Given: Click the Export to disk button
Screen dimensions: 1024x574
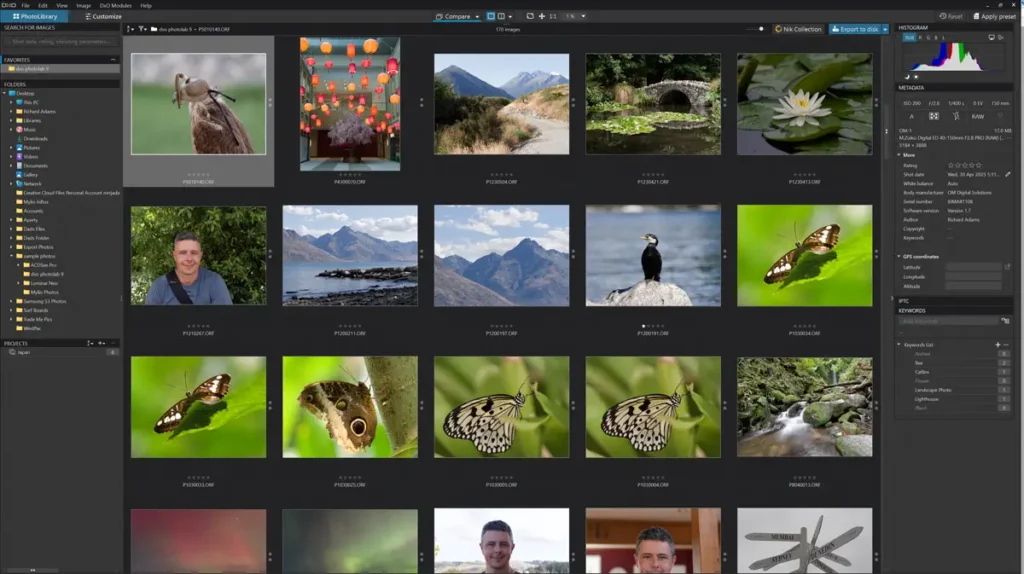Looking at the screenshot, I should coord(855,29).
